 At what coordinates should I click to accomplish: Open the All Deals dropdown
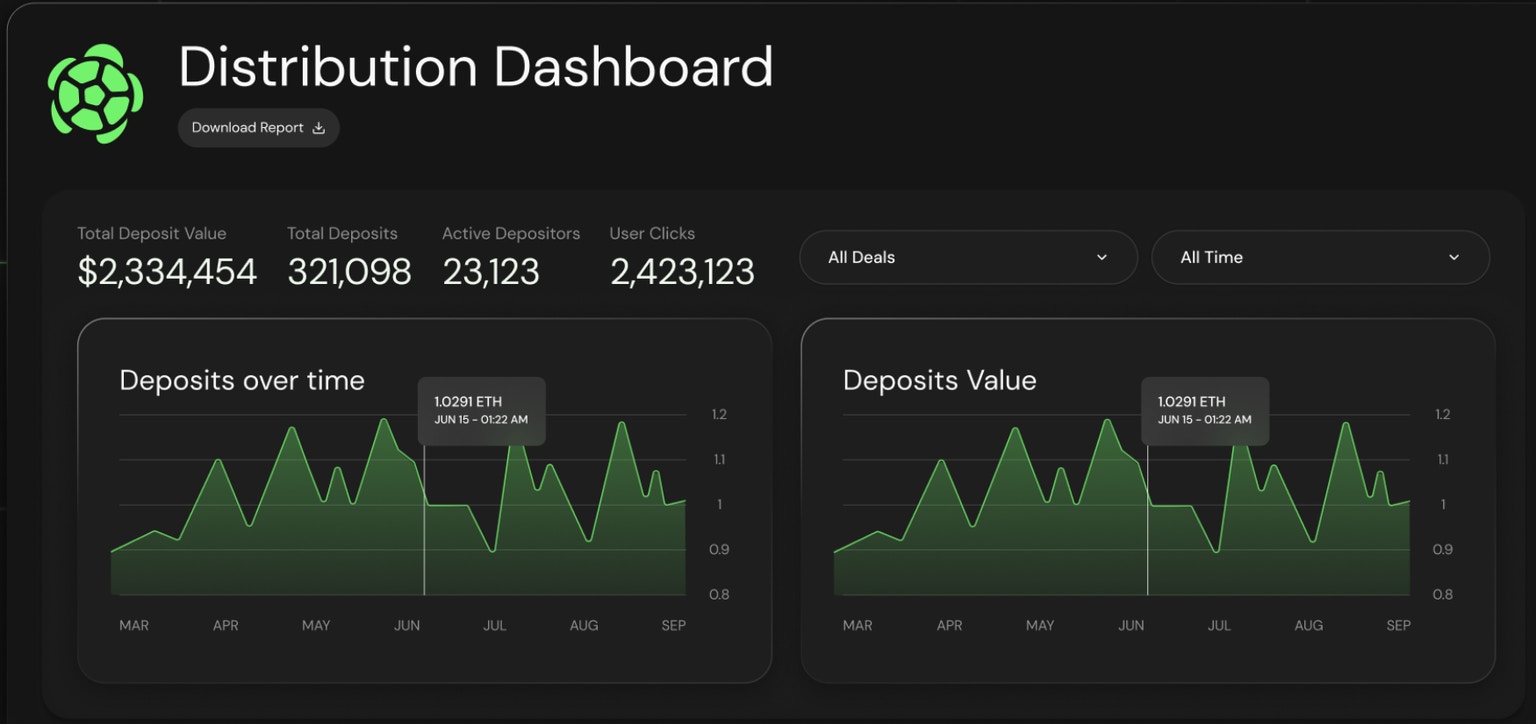967,257
